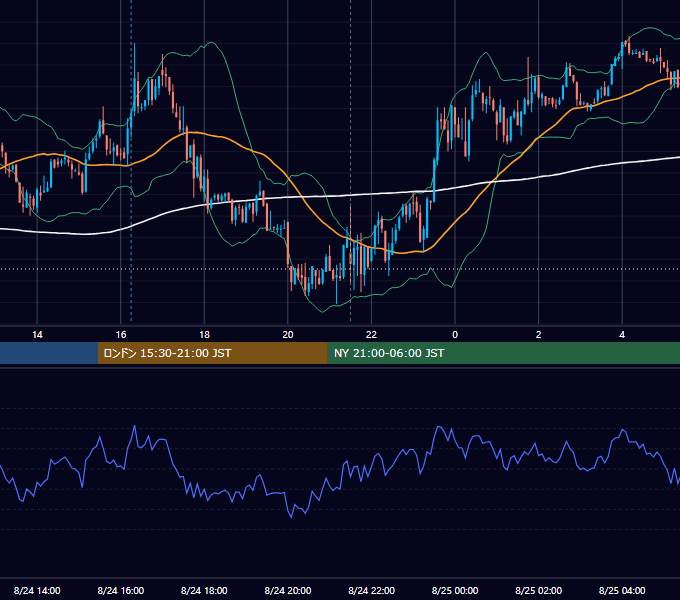Viewport: 680px width, 600px height.
Task: Click the '8/24 18:00' date label
Action: 204,590
